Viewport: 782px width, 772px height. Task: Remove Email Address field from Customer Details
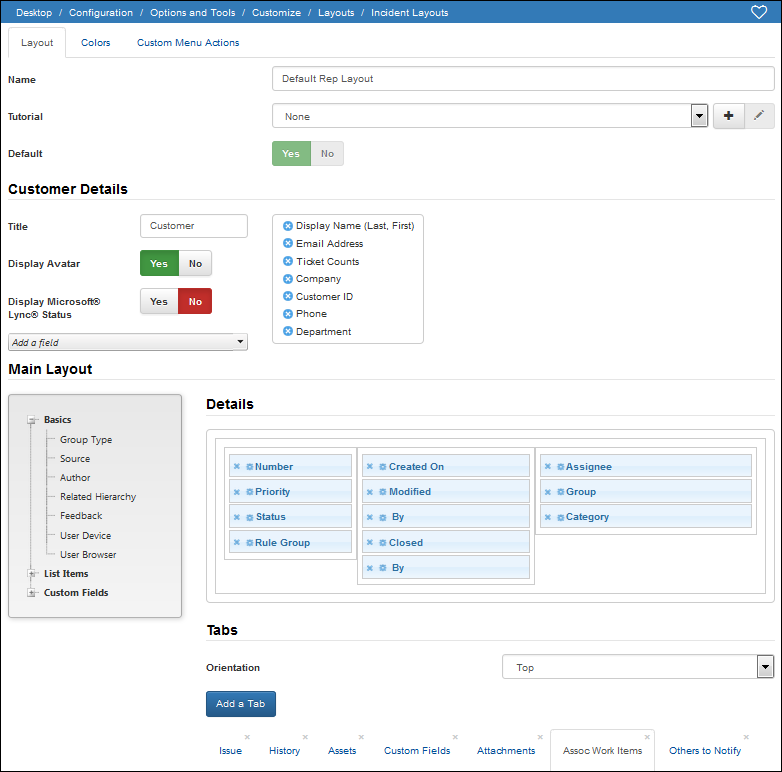pyautogui.click(x=288, y=243)
